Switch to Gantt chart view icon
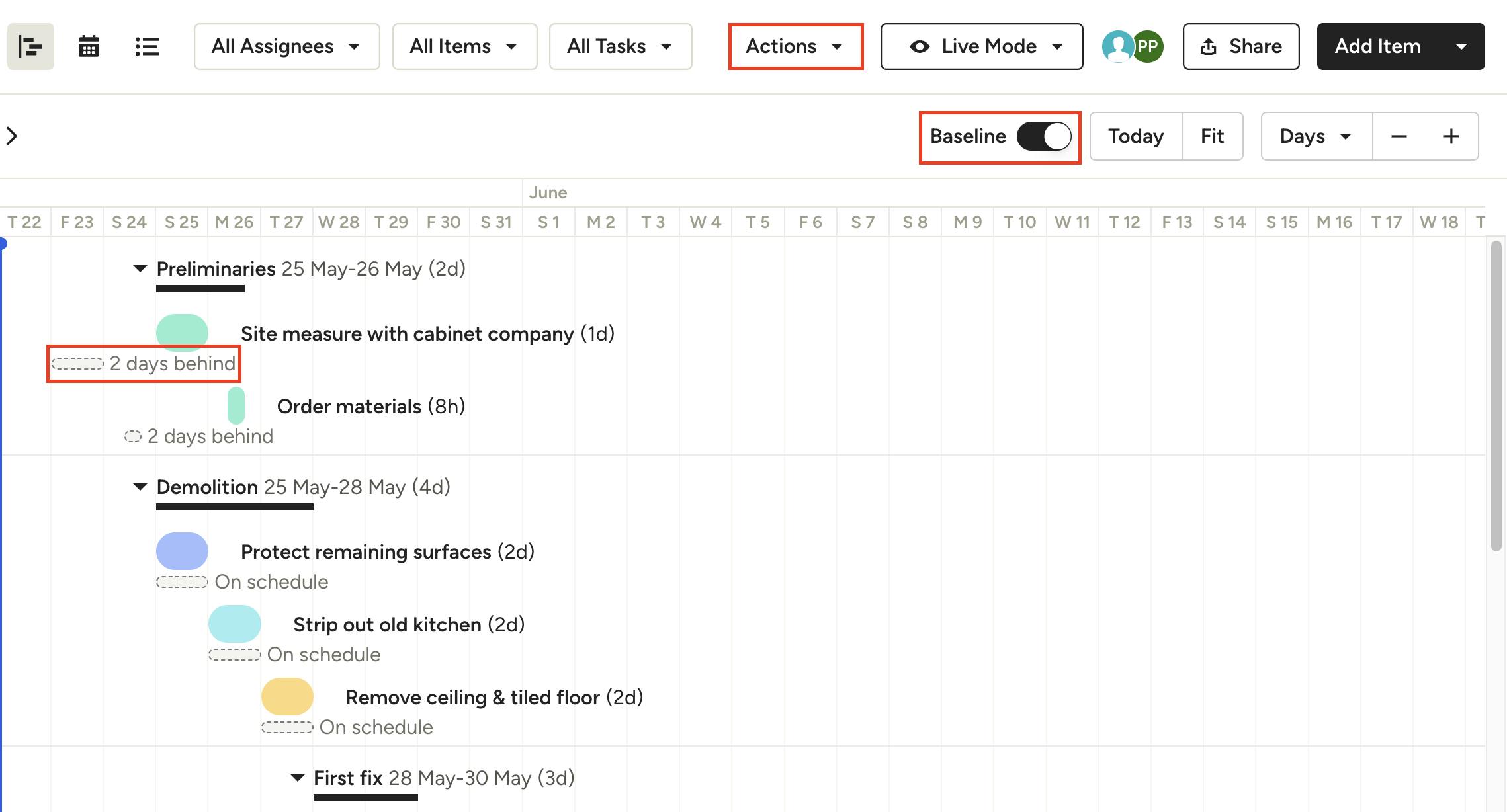This screenshot has height=812, width=1507. pyautogui.click(x=30, y=47)
